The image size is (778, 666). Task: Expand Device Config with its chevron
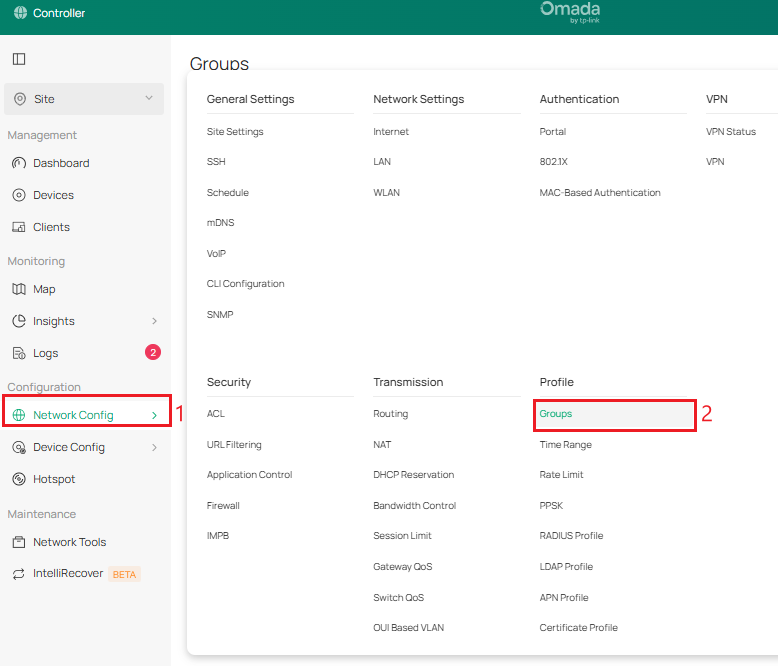coord(154,447)
